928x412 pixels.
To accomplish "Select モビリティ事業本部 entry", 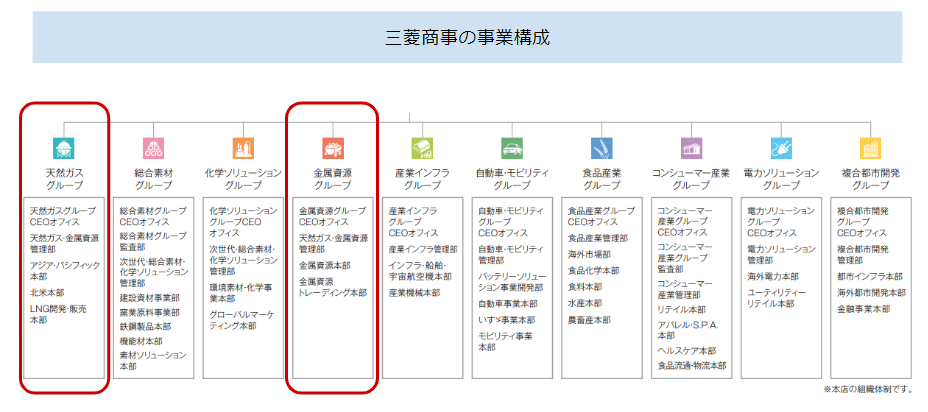I will 505,342.
